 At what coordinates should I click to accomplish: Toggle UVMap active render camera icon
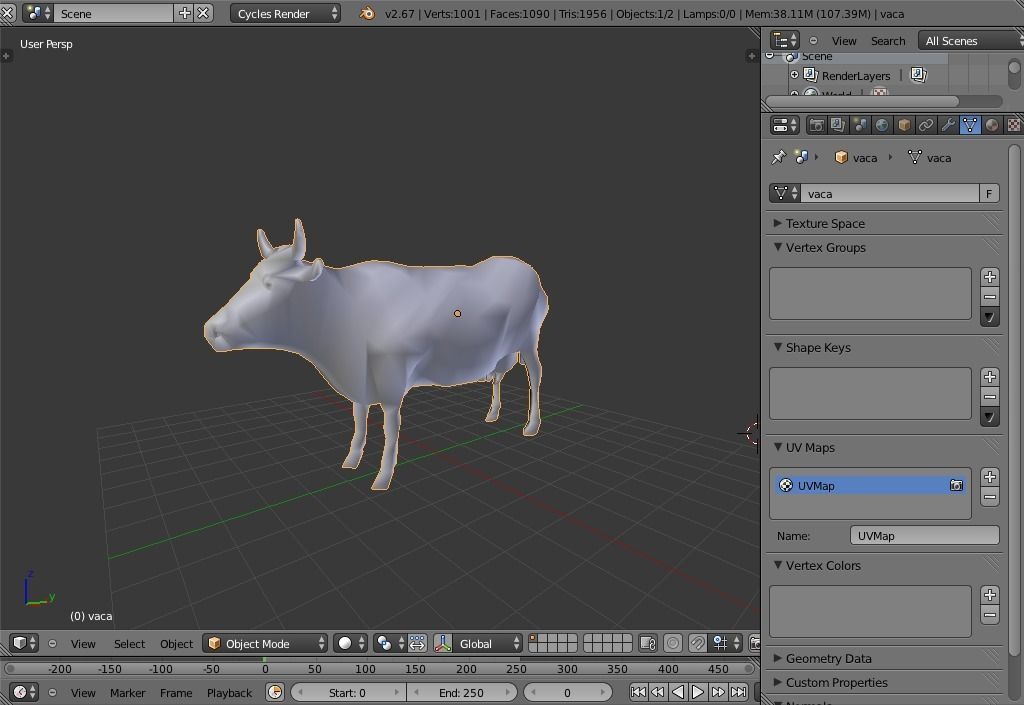coord(956,485)
